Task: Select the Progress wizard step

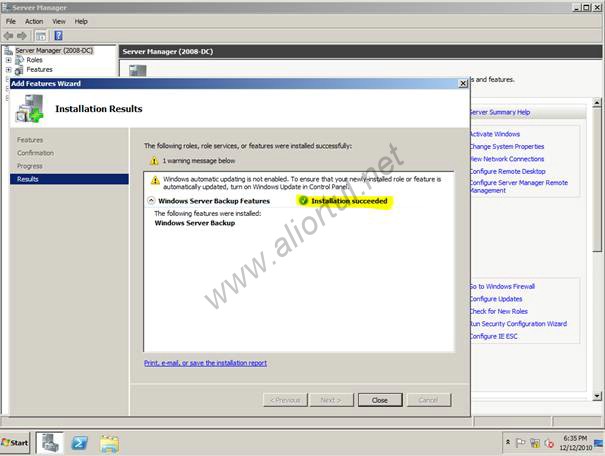Action: (x=30, y=166)
